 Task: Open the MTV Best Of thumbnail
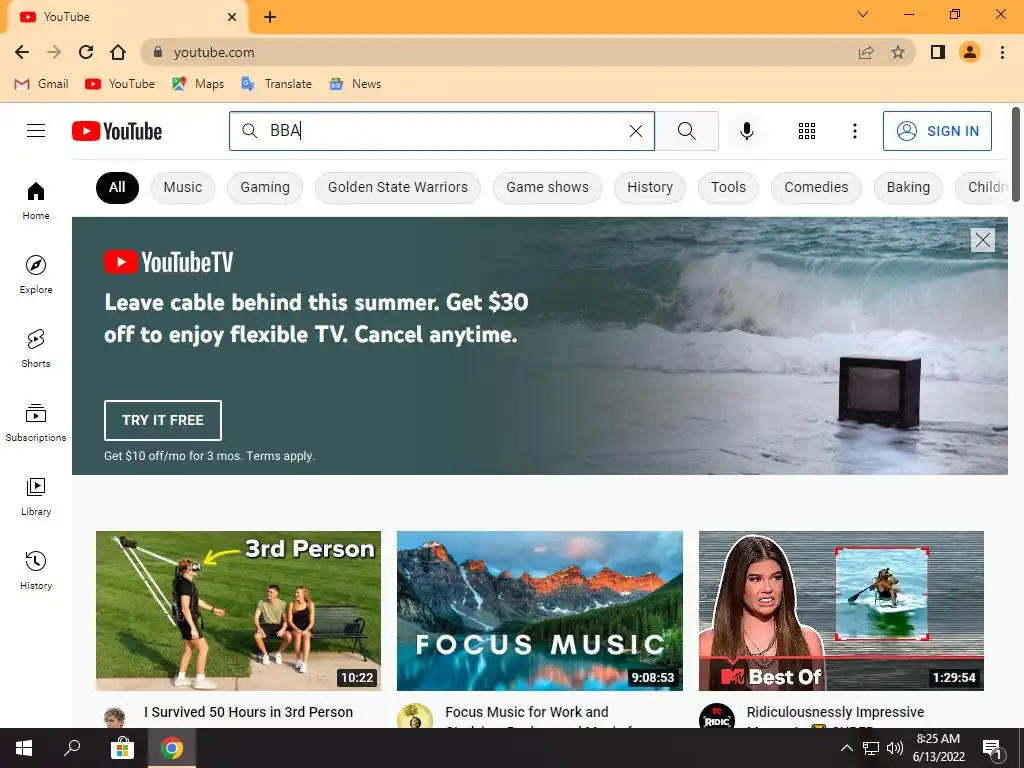coord(841,611)
